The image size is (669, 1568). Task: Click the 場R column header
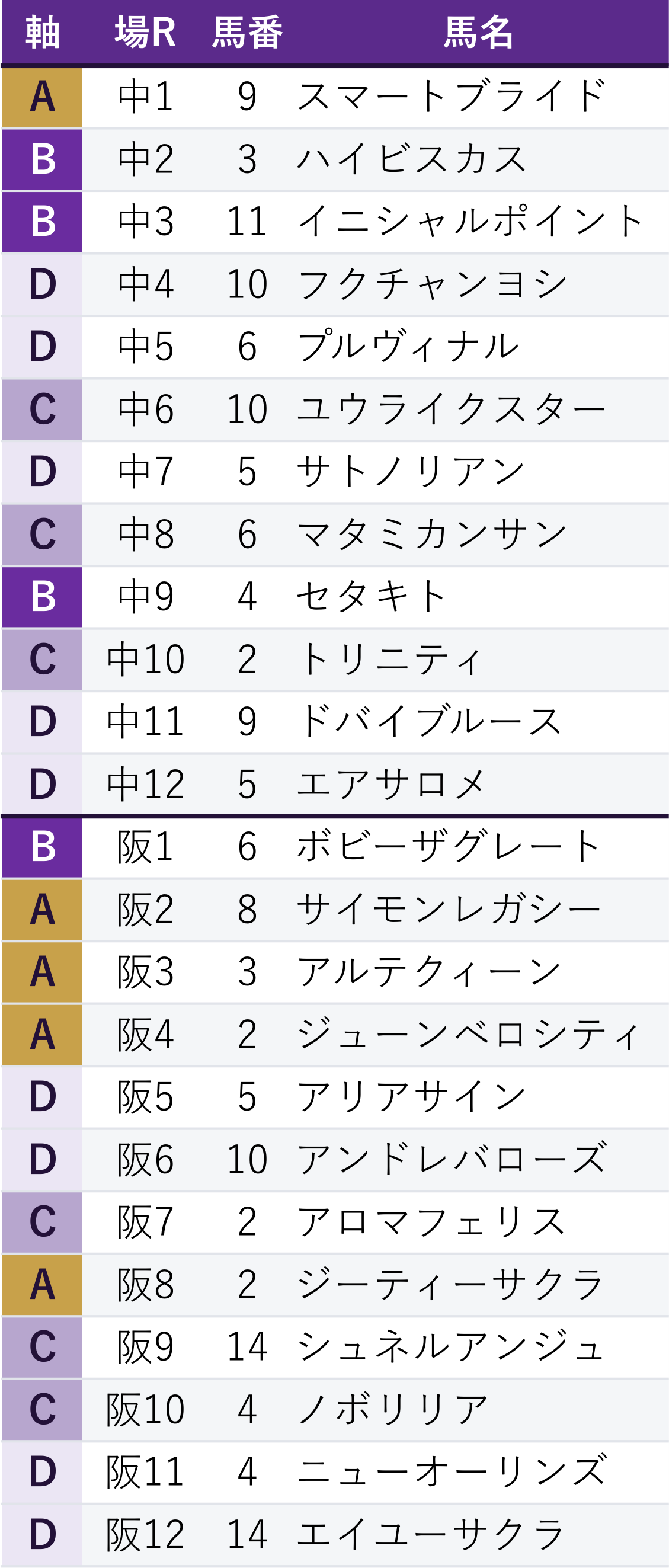[x=146, y=32]
